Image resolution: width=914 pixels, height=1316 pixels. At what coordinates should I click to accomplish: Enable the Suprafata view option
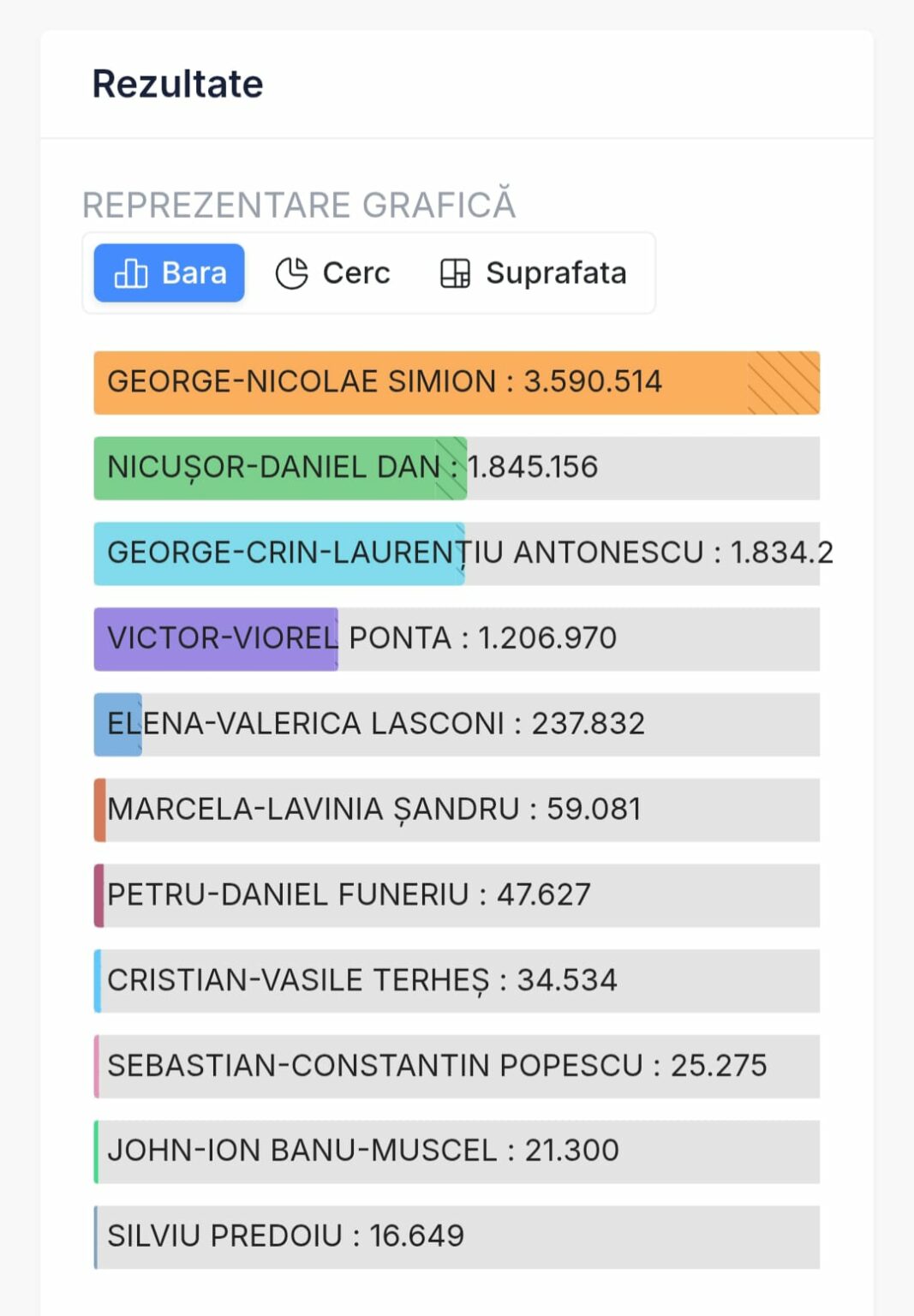tap(532, 272)
